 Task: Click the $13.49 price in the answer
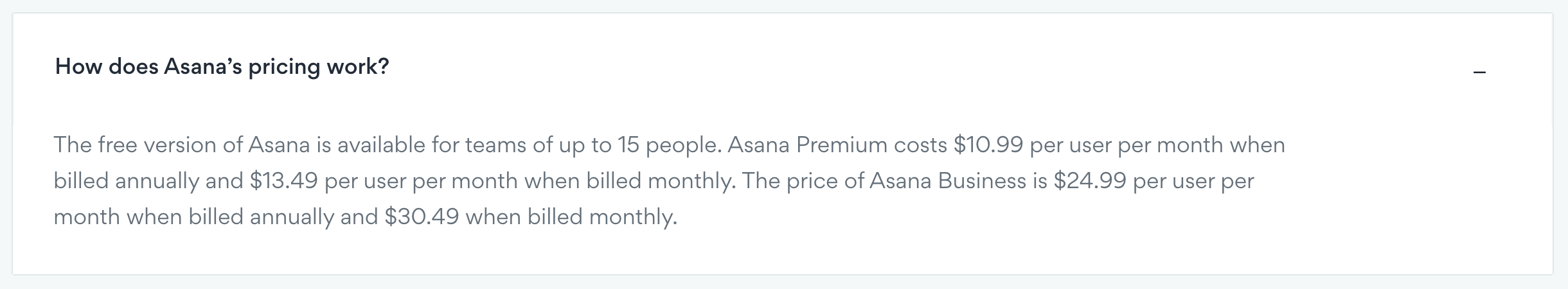284,181
